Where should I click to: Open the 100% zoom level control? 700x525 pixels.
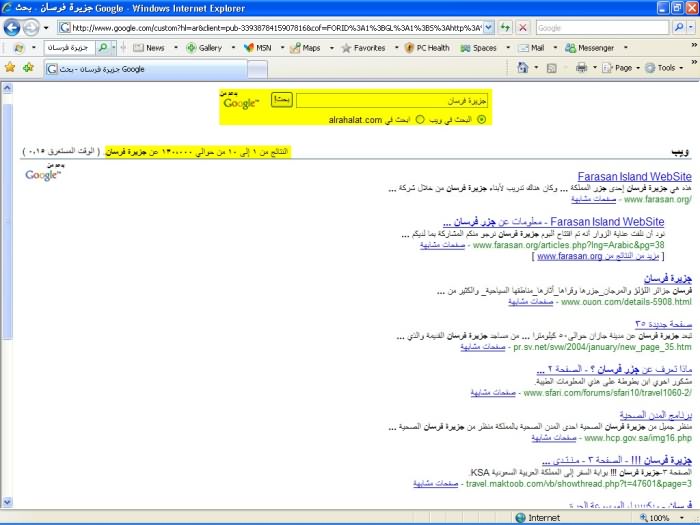(x=662, y=517)
